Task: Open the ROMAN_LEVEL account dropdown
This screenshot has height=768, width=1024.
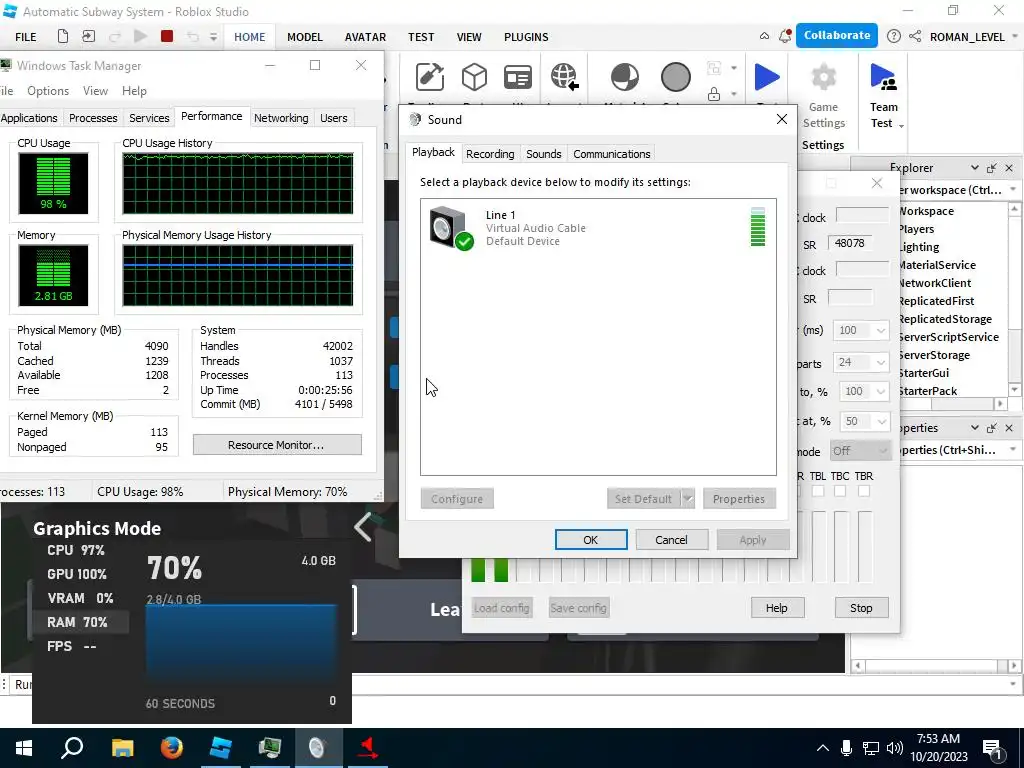Action: coord(1015,37)
